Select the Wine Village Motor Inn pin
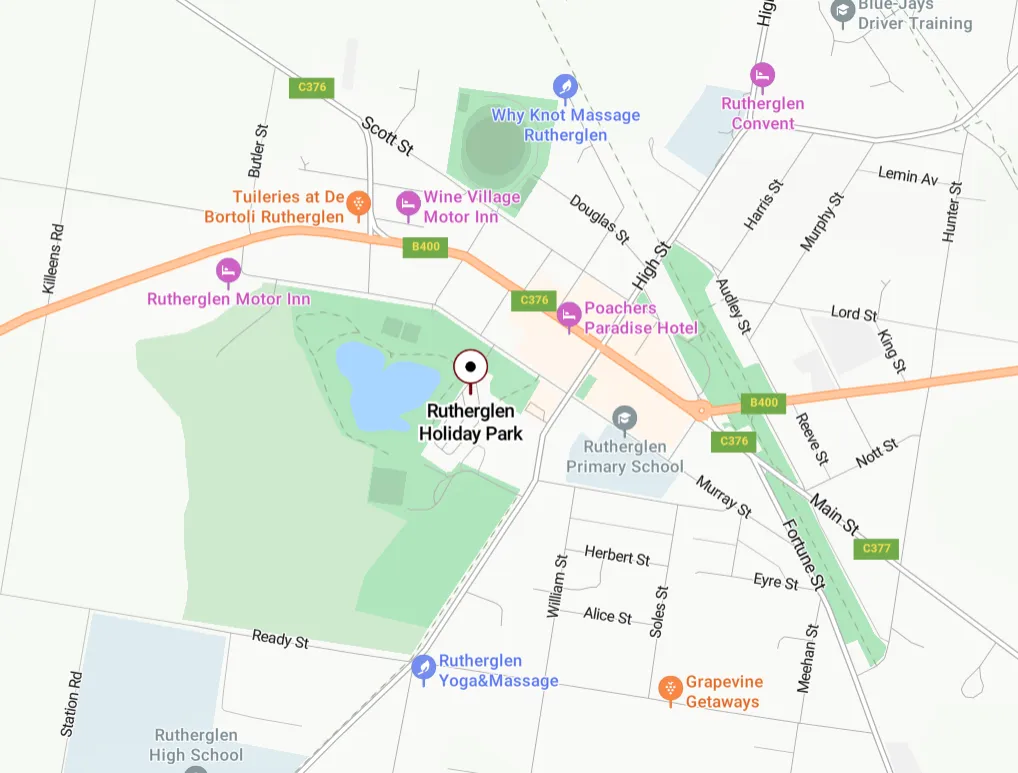The height and width of the screenshot is (773, 1018). coord(408,204)
